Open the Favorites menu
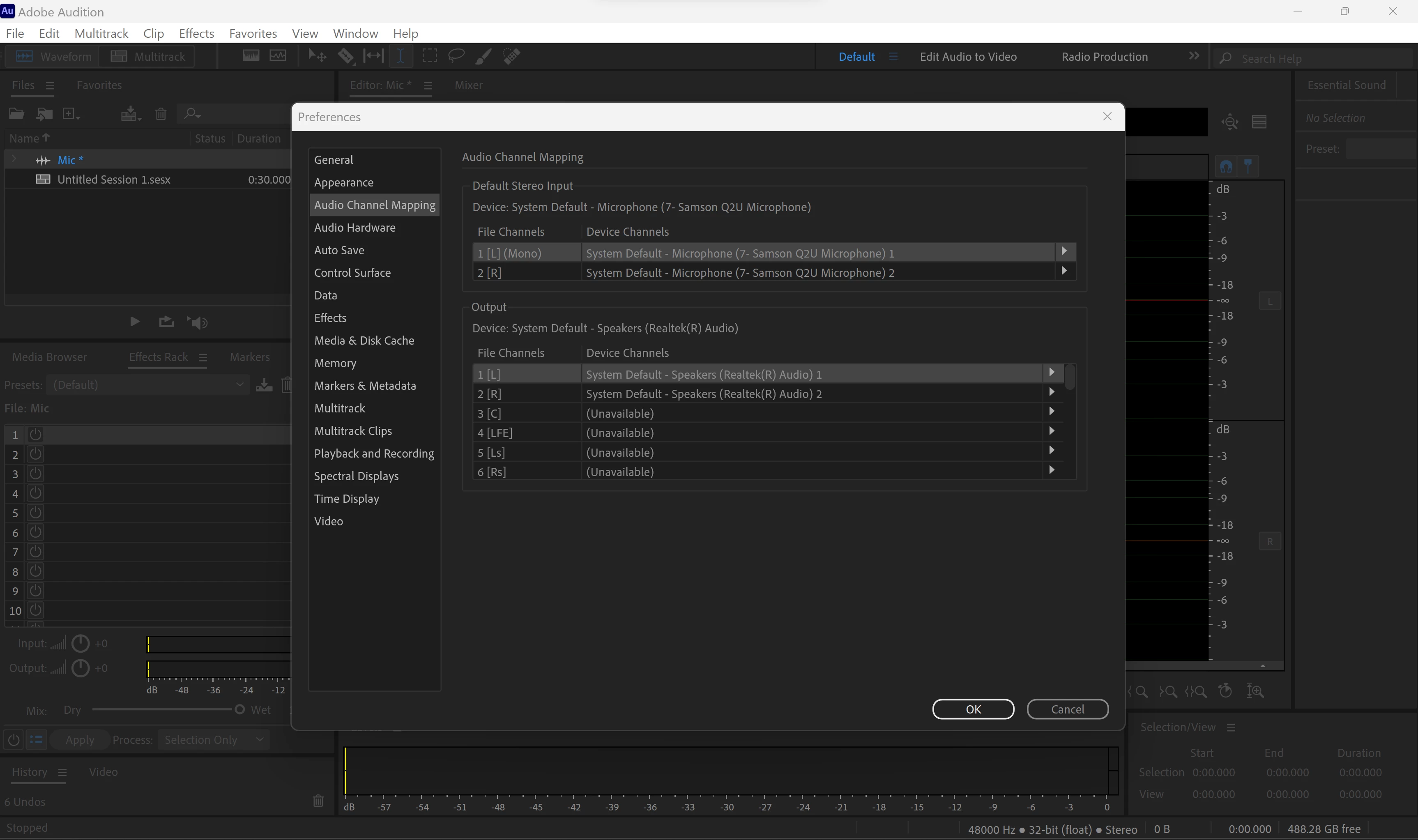Image resolution: width=1418 pixels, height=840 pixels. click(x=253, y=33)
